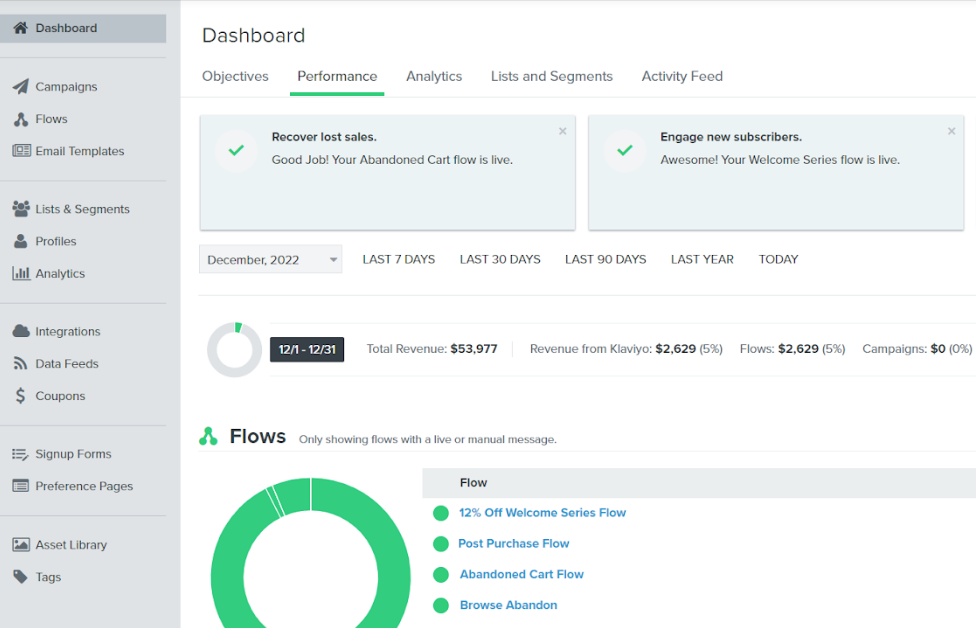This screenshot has width=976, height=628.
Task: Click the Integrations cloud icon
Action: click(x=21, y=331)
